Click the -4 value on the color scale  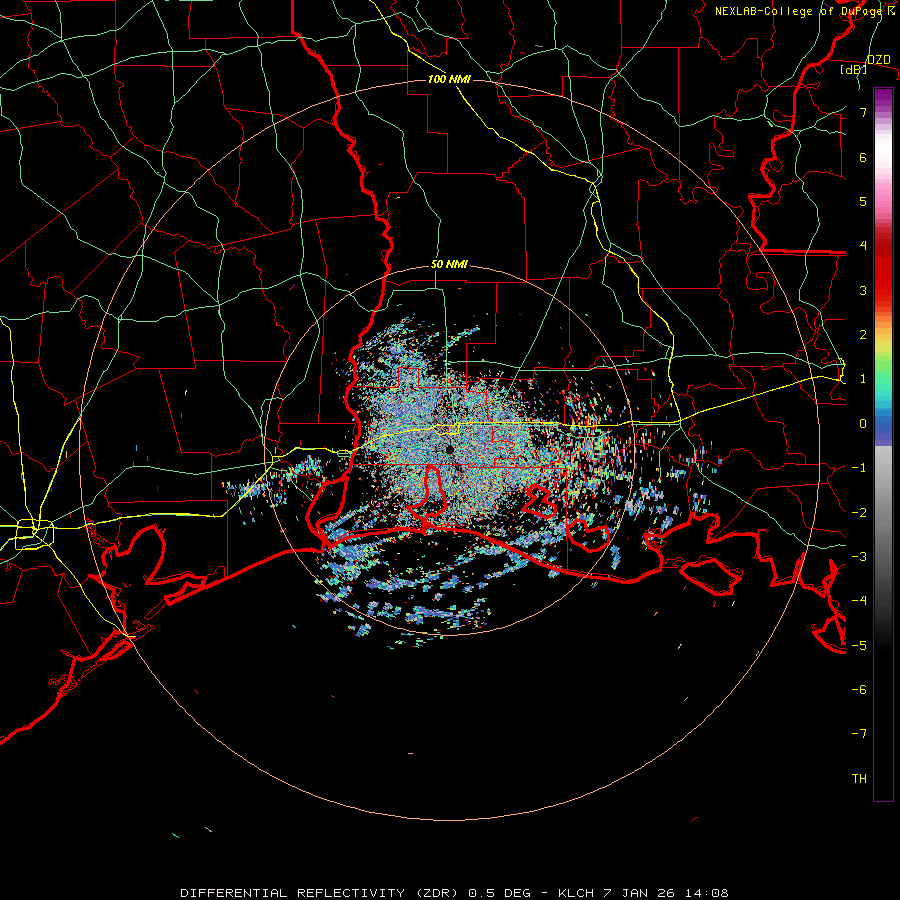(859, 601)
